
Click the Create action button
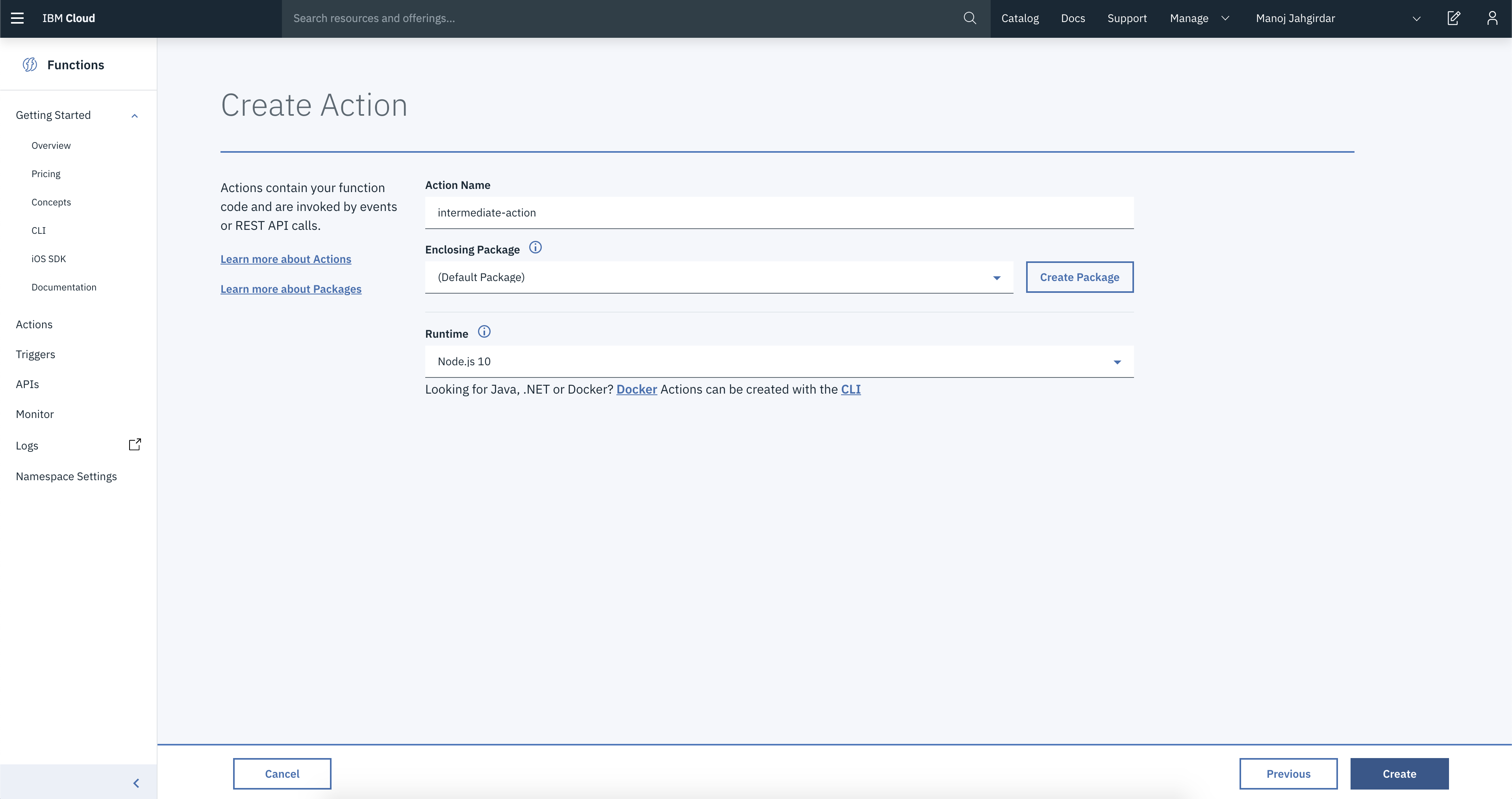point(1399,773)
